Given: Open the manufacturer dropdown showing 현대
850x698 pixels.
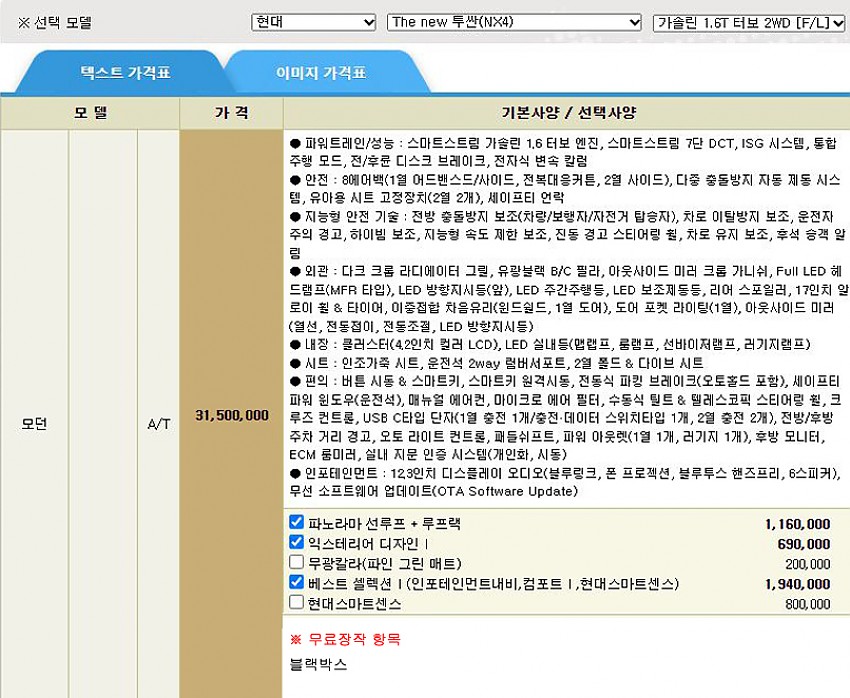Looking at the screenshot, I should pyautogui.click(x=313, y=22).
